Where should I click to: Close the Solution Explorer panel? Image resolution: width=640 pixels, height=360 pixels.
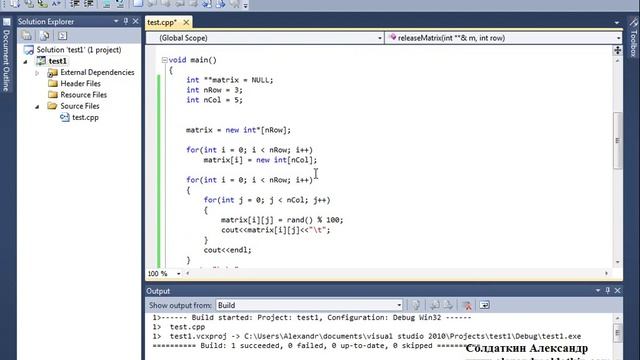[136, 21]
